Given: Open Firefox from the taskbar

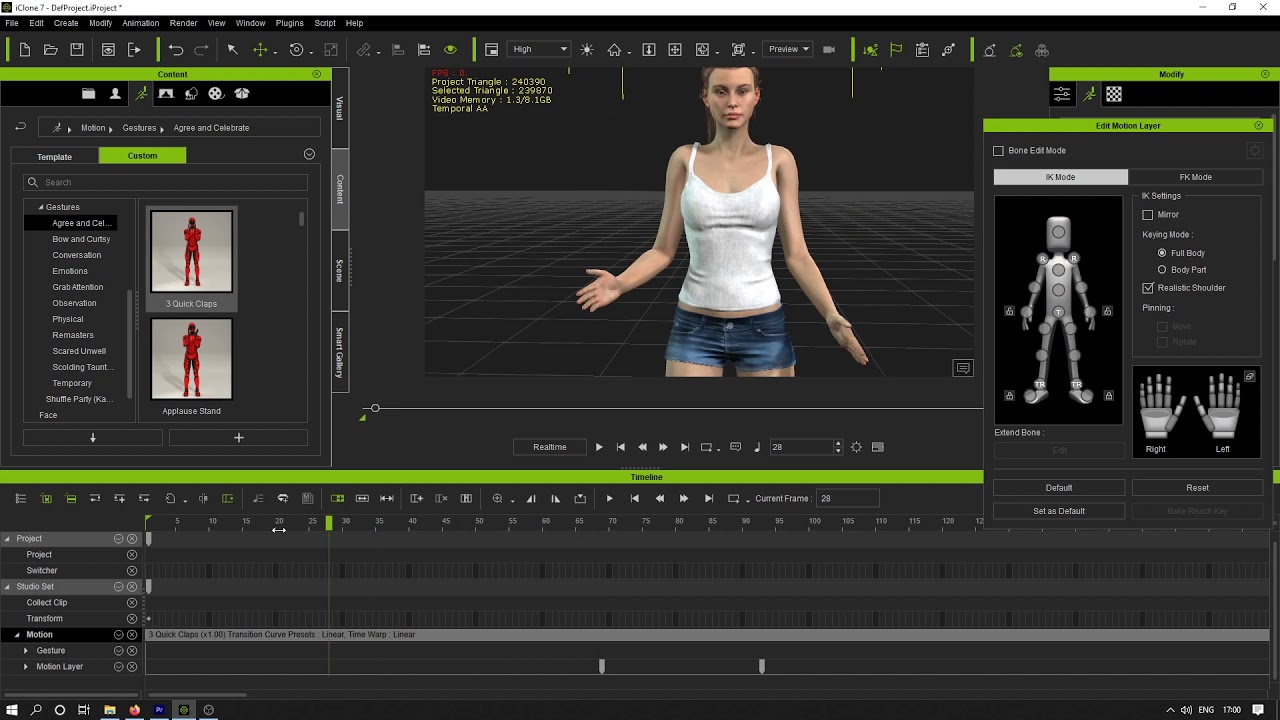Looking at the screenshot, I should [134, 710].
